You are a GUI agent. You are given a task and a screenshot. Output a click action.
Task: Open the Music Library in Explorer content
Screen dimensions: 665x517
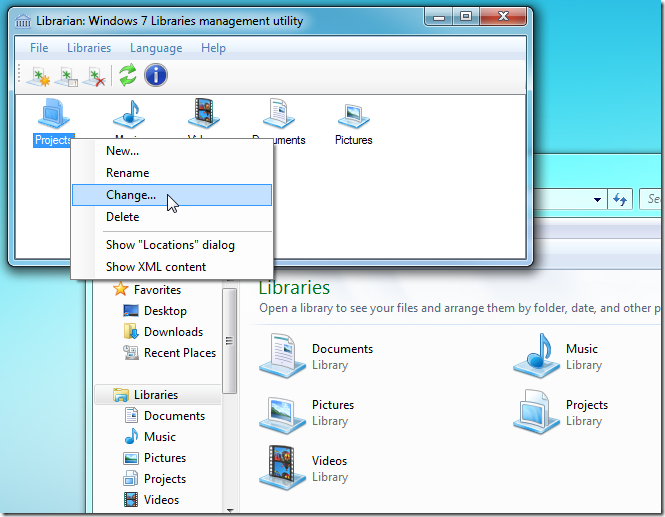tap(557, 356)
